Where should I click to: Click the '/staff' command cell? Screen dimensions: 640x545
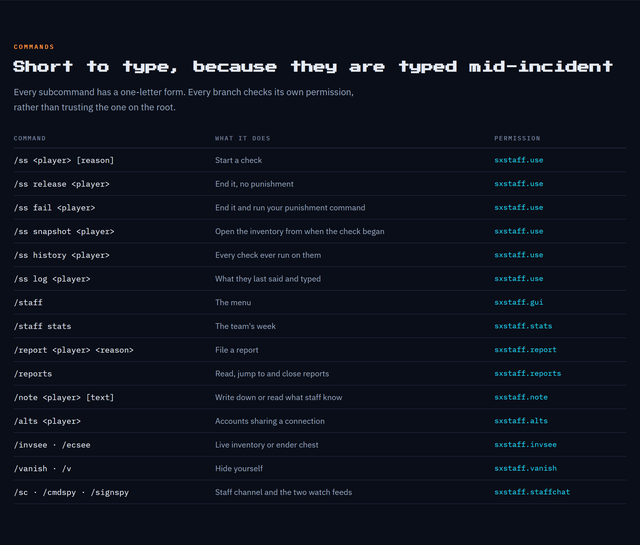coord(28,303)
